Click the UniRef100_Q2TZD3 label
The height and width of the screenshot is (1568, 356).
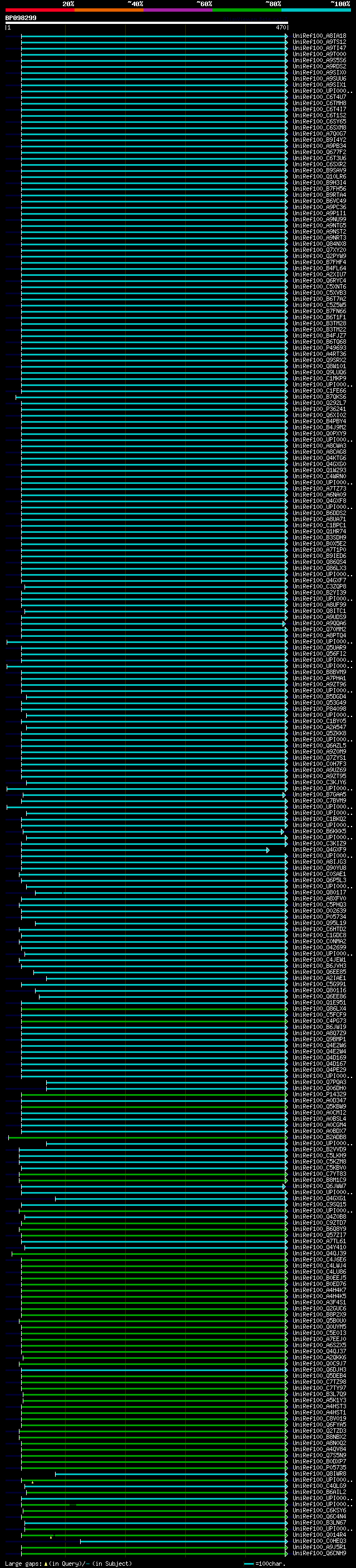319,1431
